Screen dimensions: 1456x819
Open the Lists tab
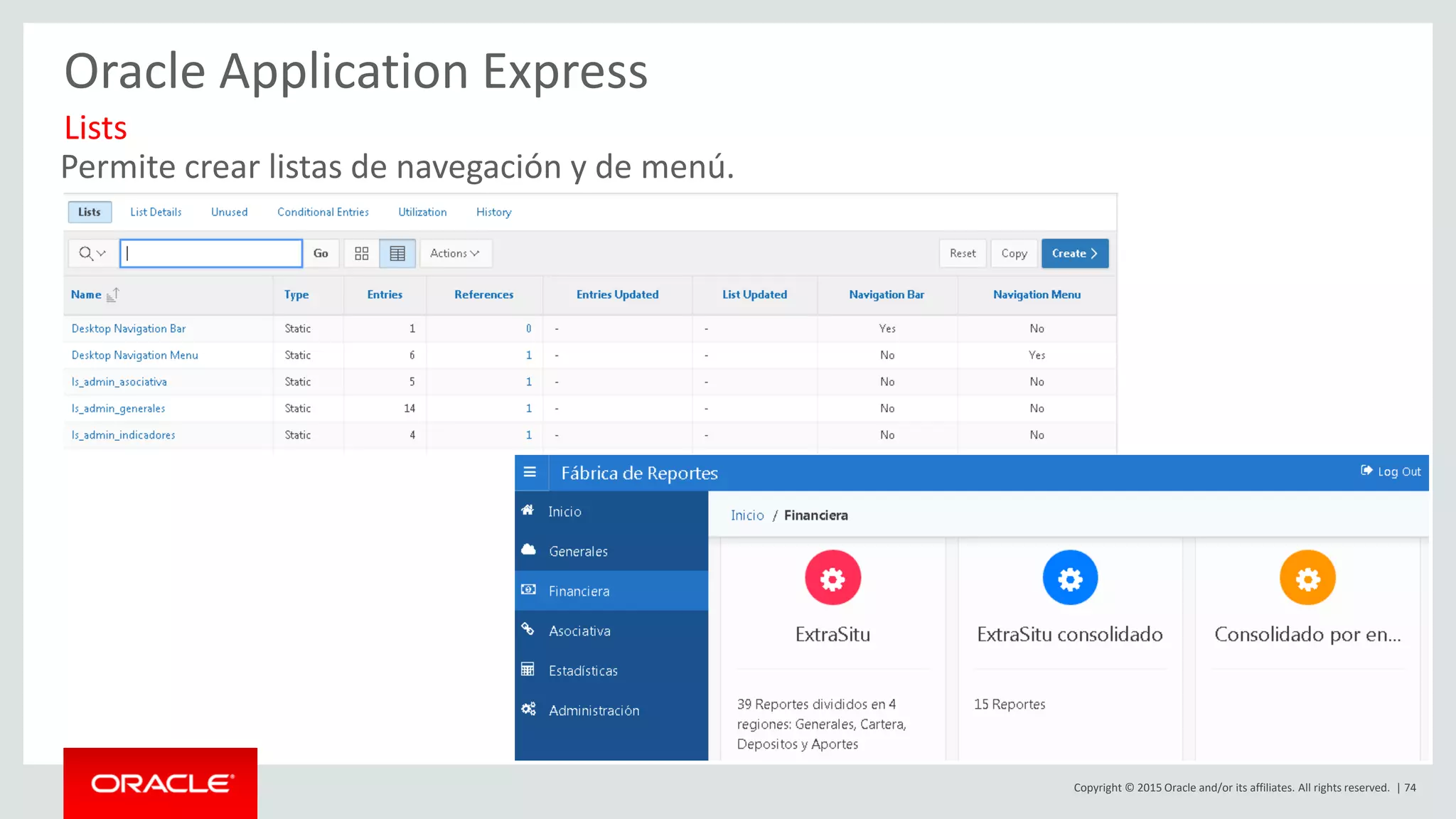point(90,212)
